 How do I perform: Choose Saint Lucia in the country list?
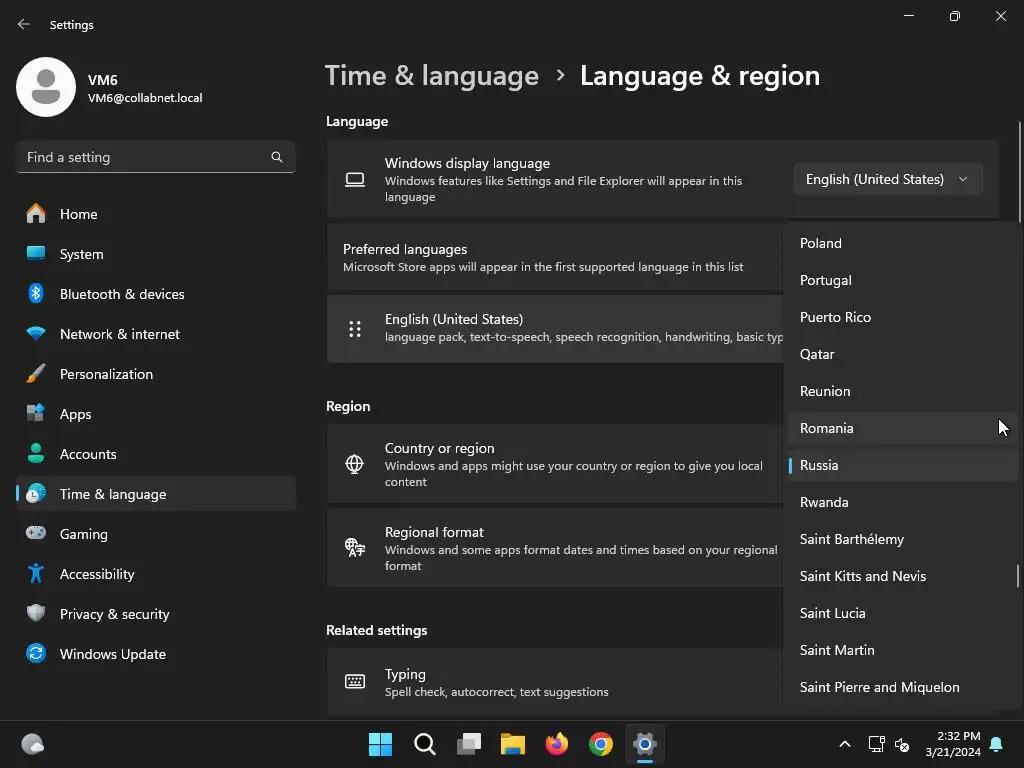[903, 613]
